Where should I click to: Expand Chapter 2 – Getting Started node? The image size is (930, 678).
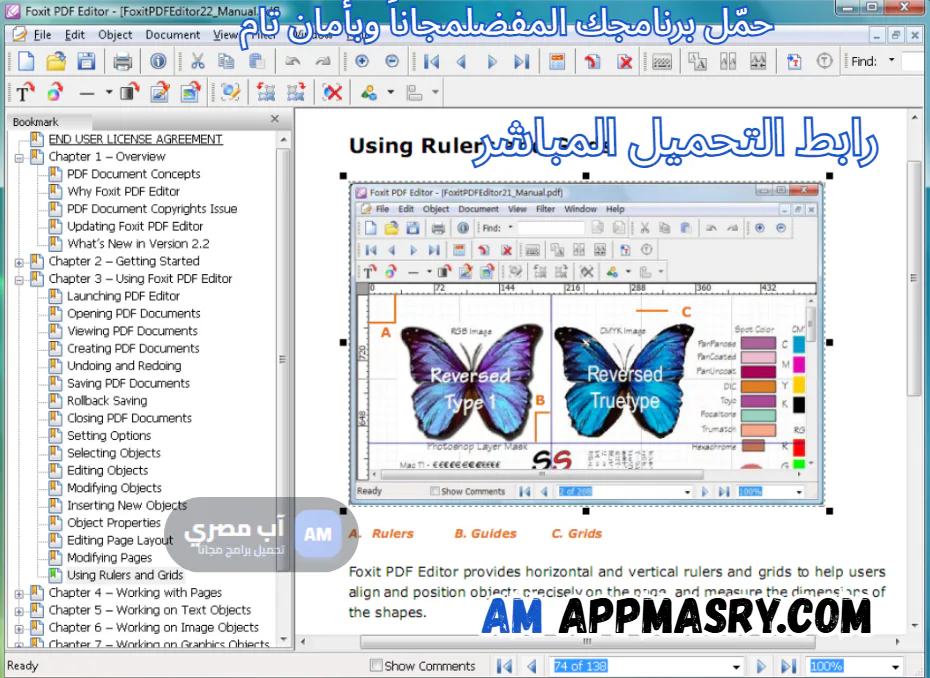(x=19, y=262)
